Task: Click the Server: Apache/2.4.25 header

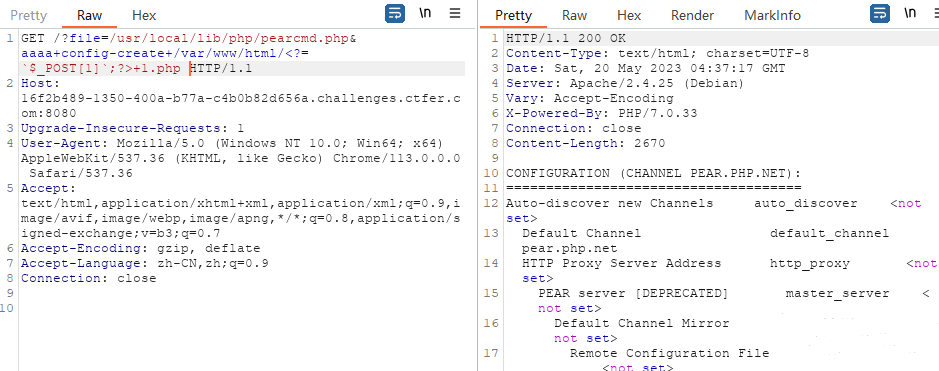Action: pos(625,83)
